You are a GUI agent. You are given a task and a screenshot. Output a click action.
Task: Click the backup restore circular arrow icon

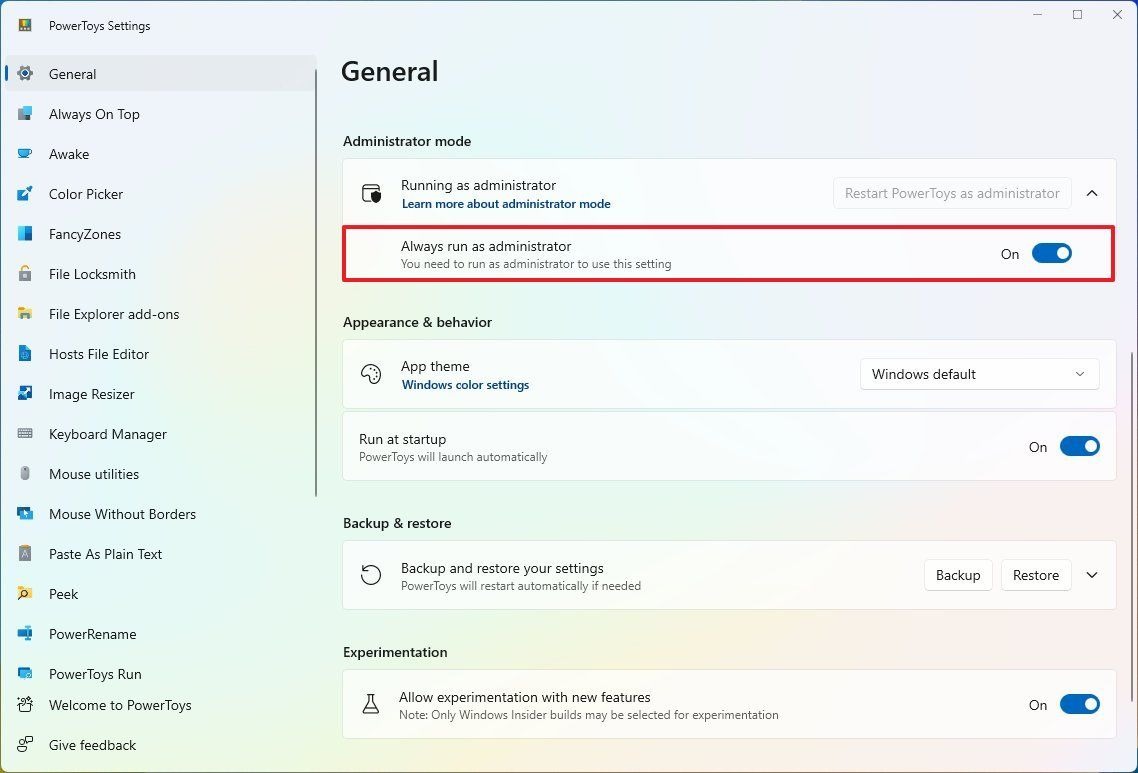pyautogui.click(x=371, y=575)
